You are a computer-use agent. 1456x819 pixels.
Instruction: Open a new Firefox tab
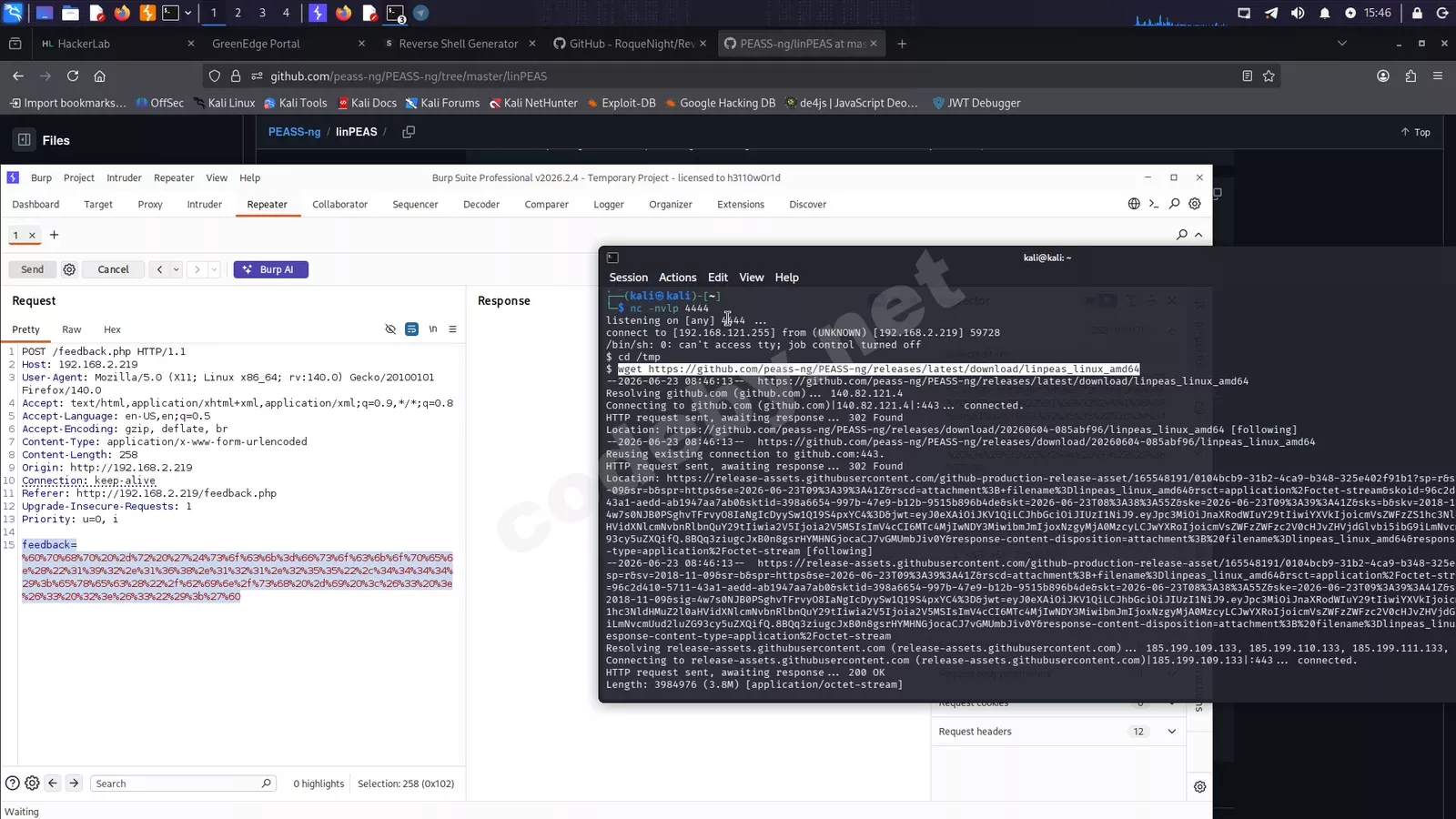pos(902,44)
